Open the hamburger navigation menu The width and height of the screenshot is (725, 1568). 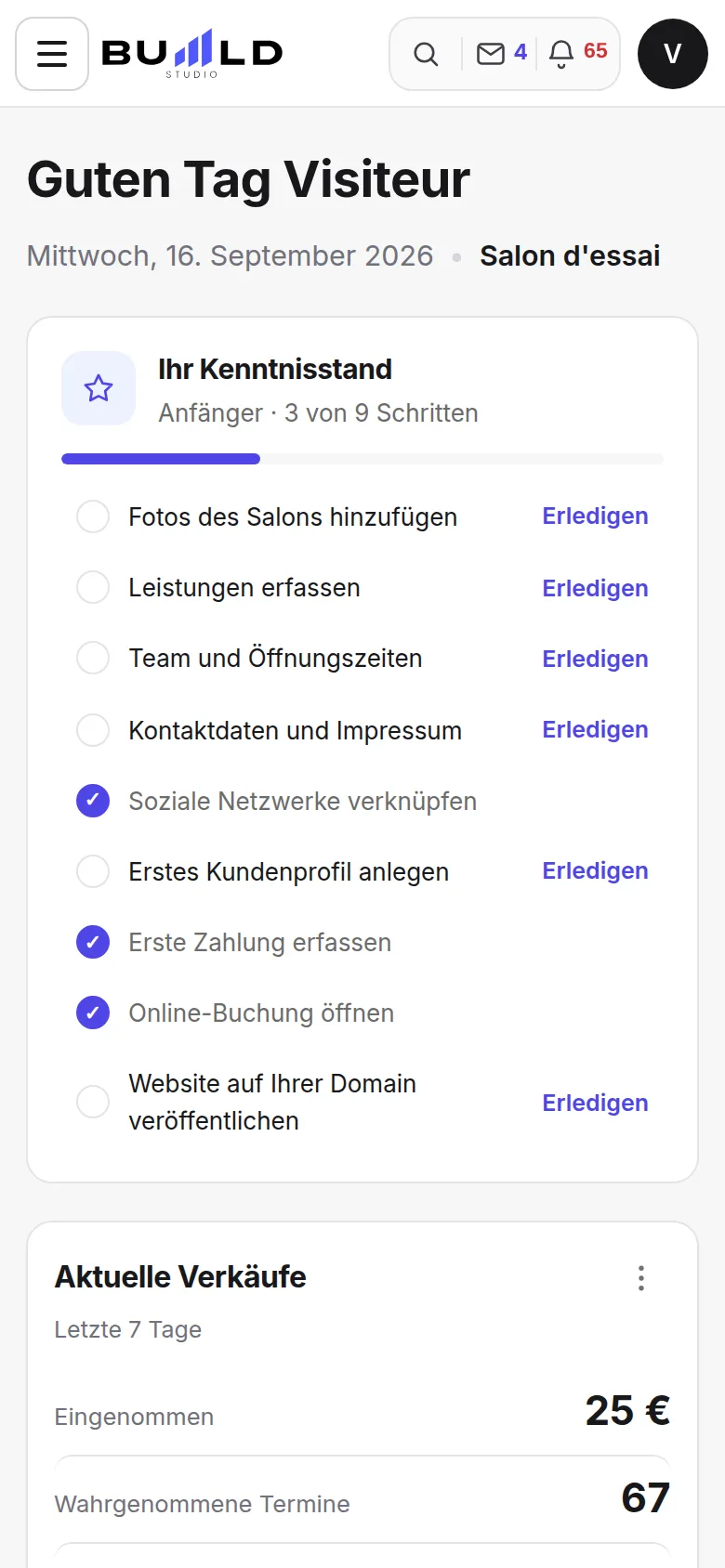(52, 54)
